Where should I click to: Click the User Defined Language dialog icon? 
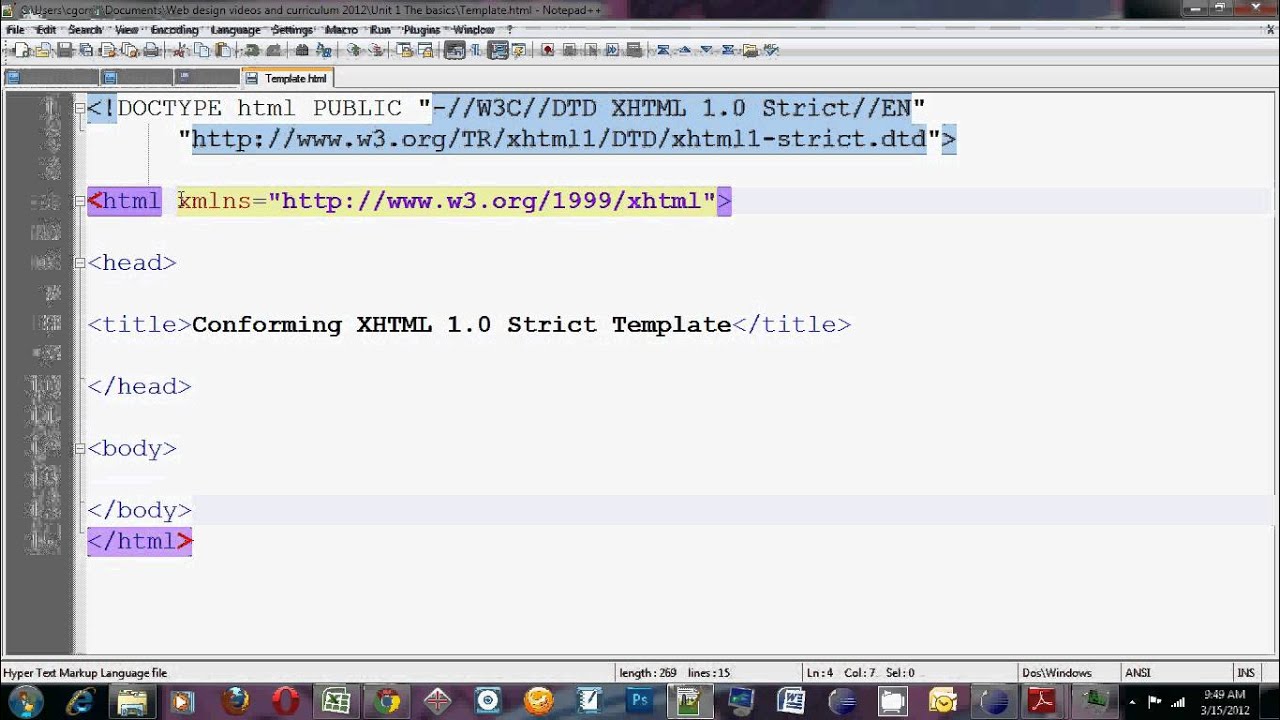click(517, 50)
